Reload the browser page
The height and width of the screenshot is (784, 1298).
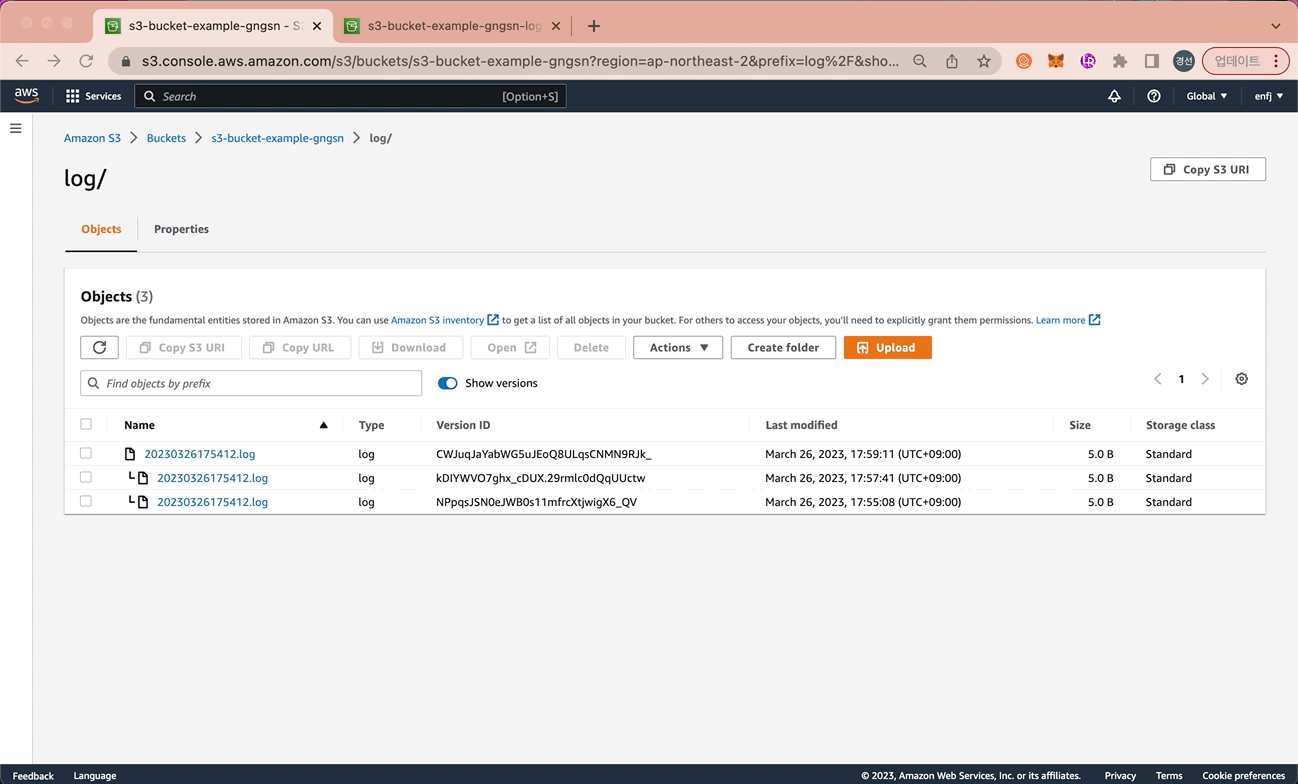coord(86,61)
